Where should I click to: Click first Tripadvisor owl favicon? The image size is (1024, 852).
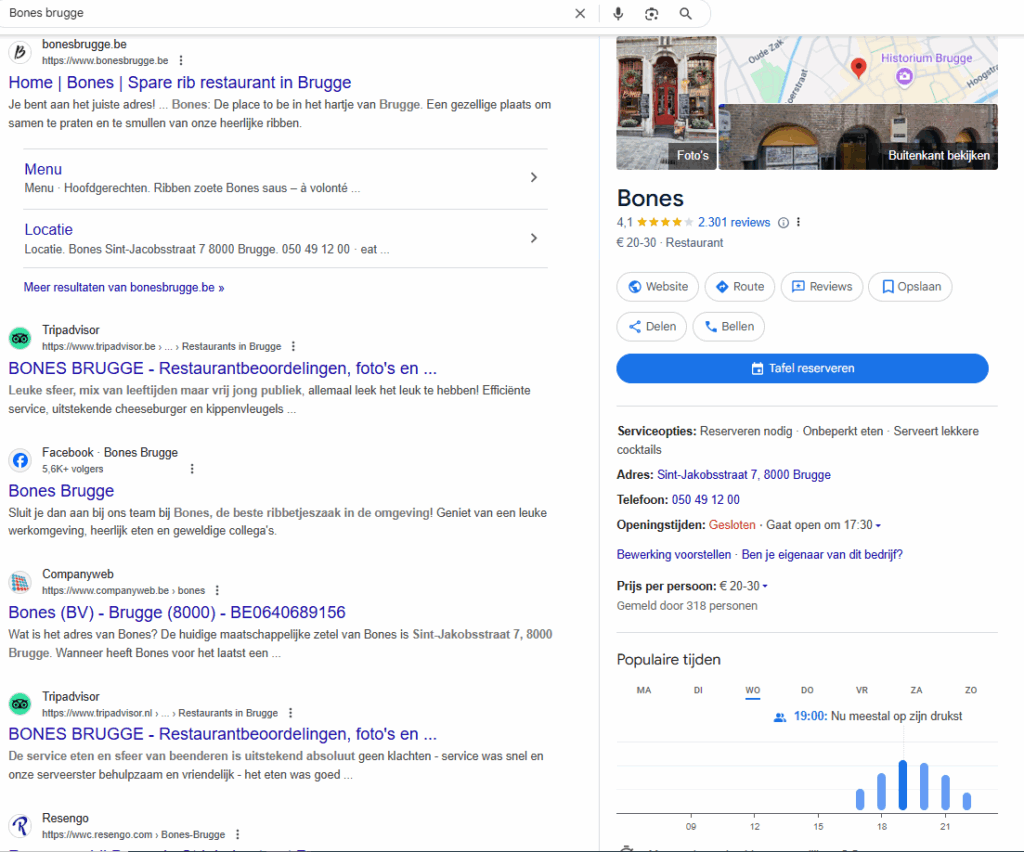coord(20,338)
